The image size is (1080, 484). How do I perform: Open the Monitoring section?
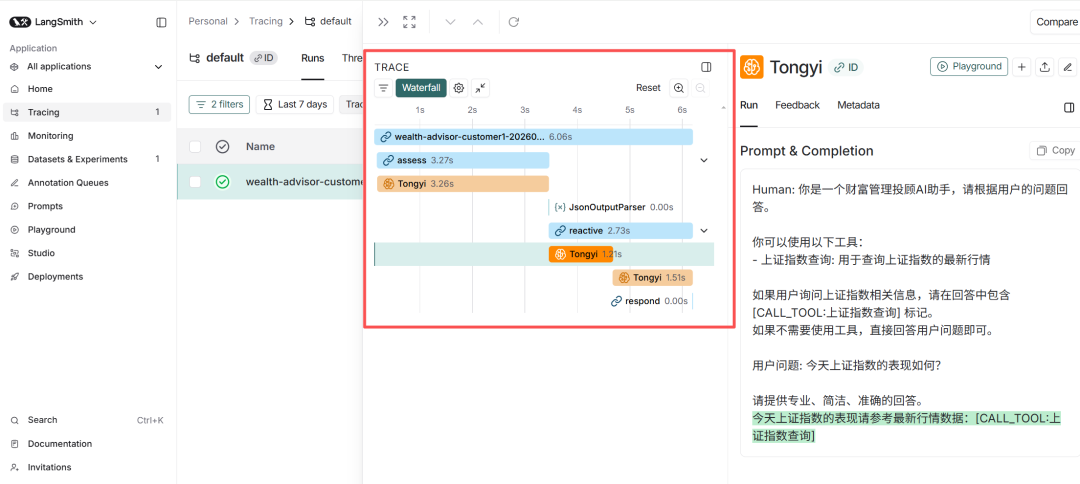click(50, 136)
